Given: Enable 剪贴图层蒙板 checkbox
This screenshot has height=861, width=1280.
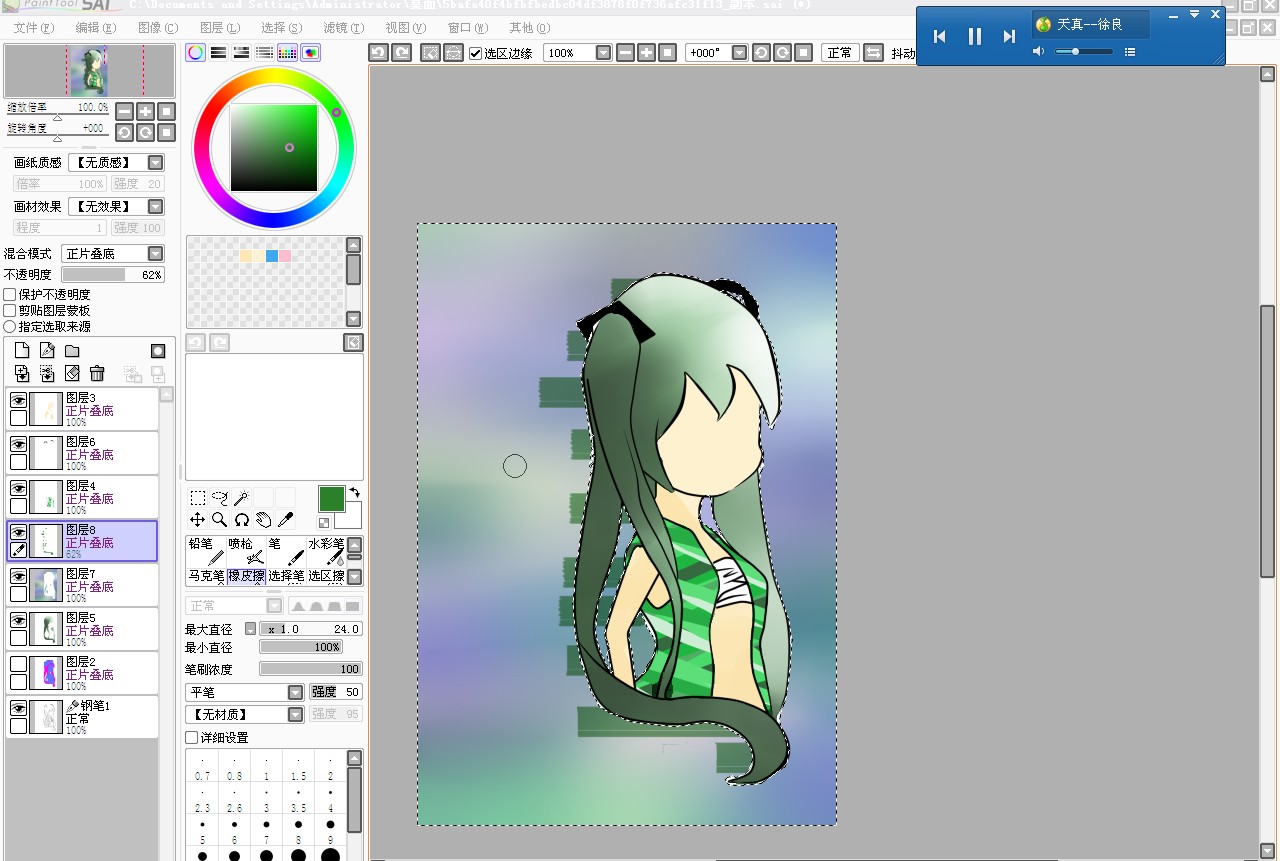Looking at the screenshot, I should coord(10,311).
